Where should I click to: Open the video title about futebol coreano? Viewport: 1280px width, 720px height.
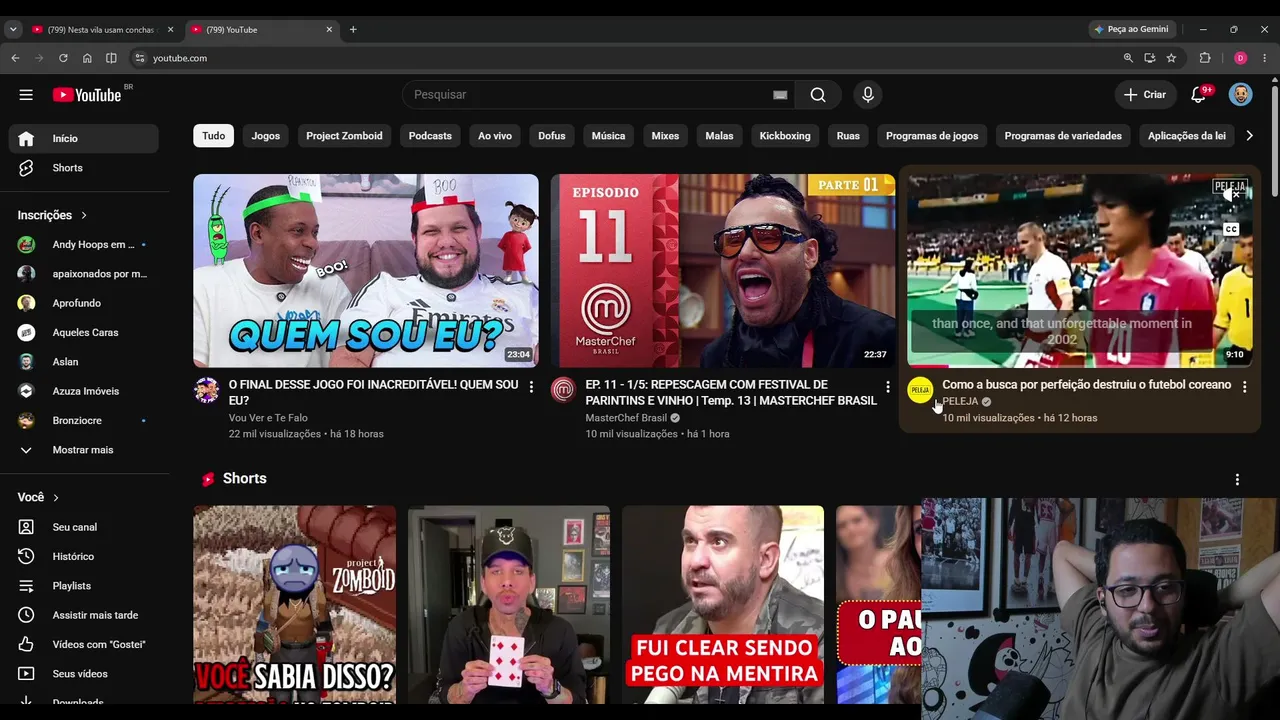1086,385
